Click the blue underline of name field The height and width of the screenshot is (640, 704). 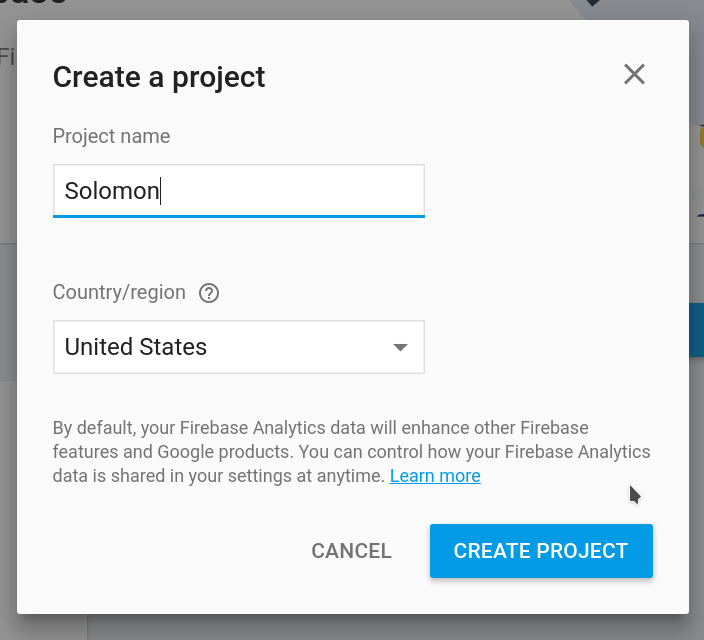[238, 215]
